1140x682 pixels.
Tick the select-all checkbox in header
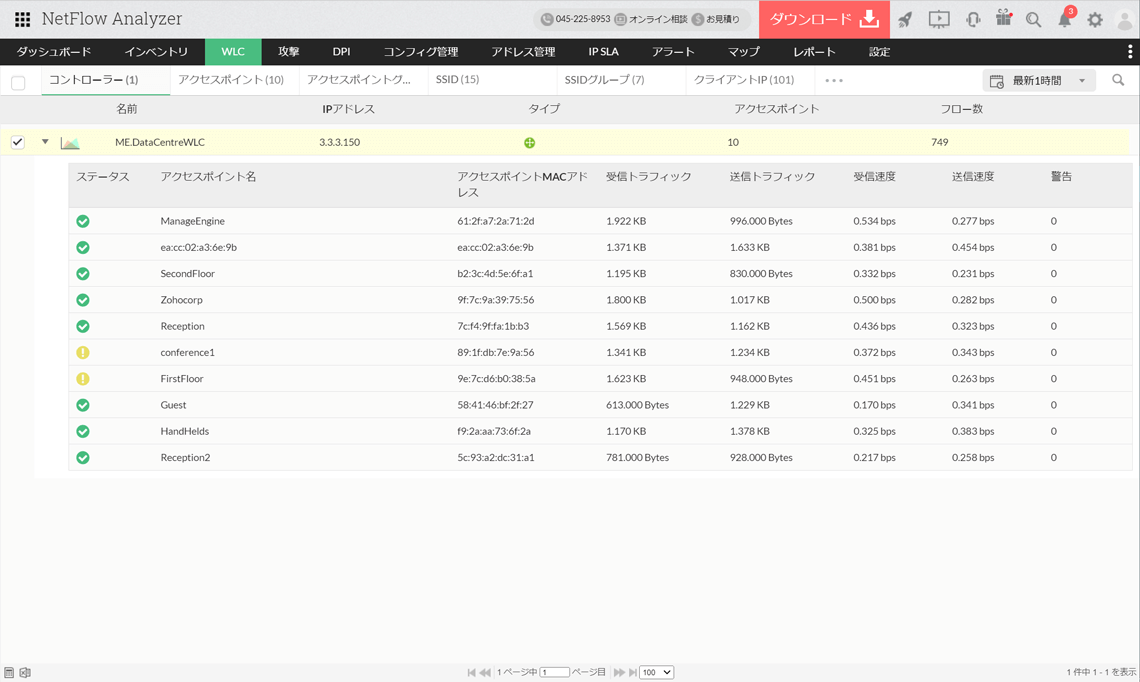click(x=18, y=83)
